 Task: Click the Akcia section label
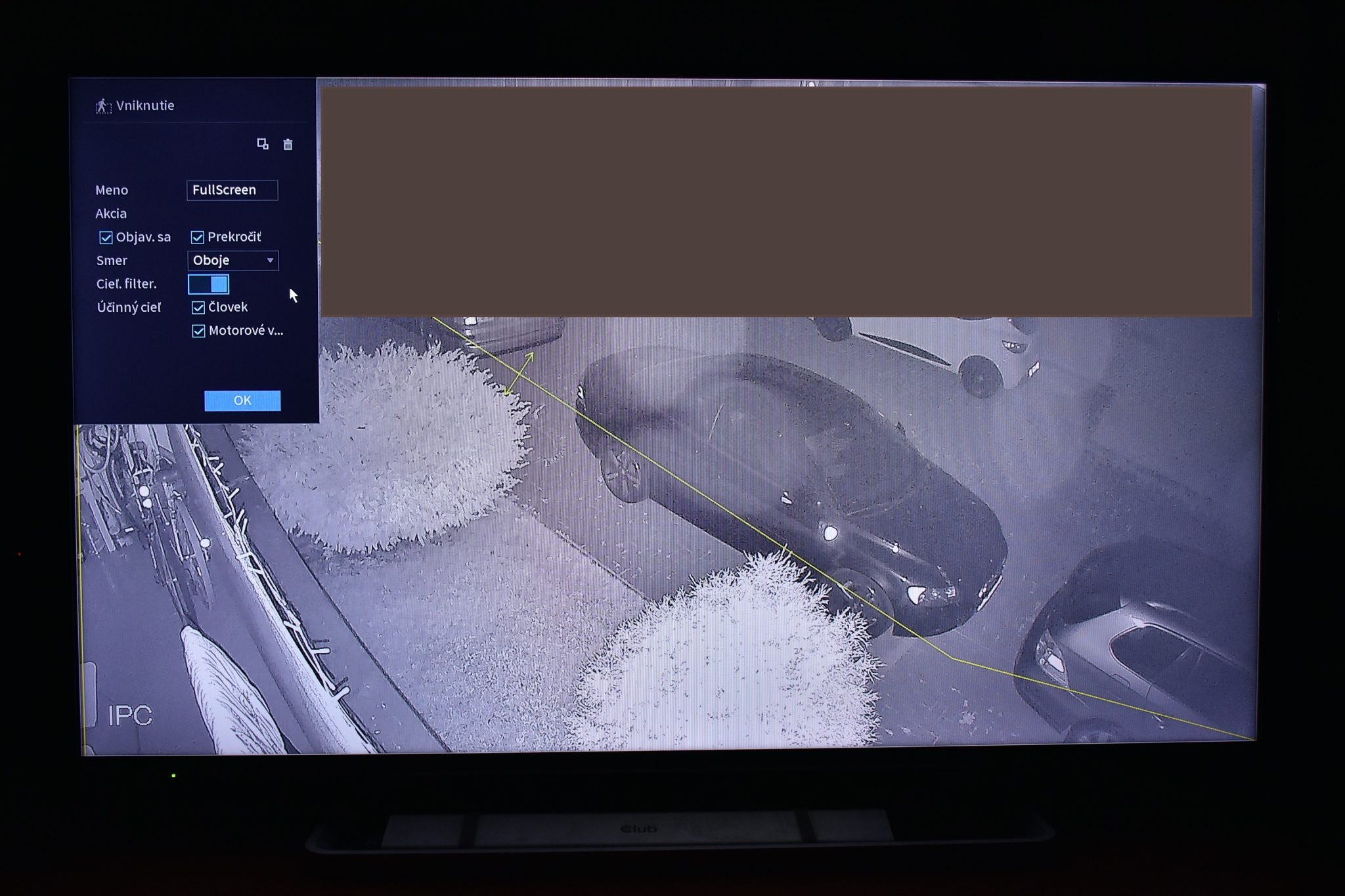click(111, 213)
